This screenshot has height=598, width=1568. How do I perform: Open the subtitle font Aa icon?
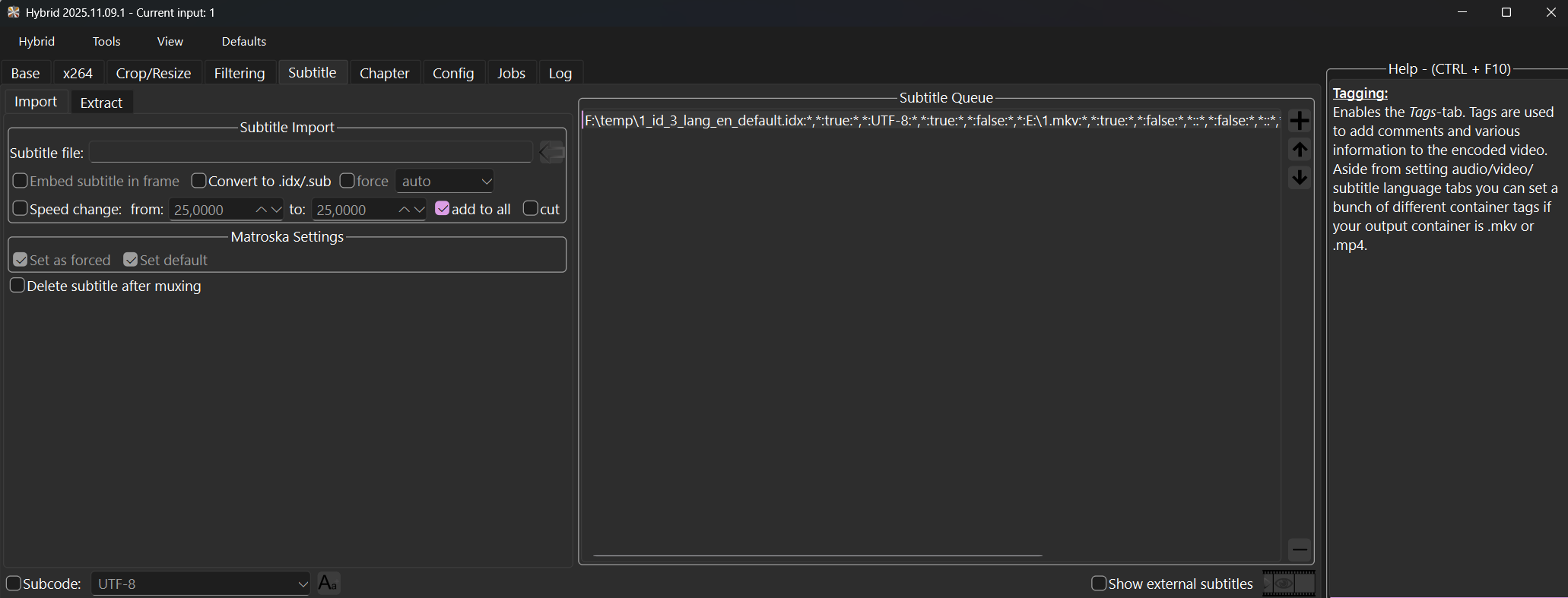328,584
